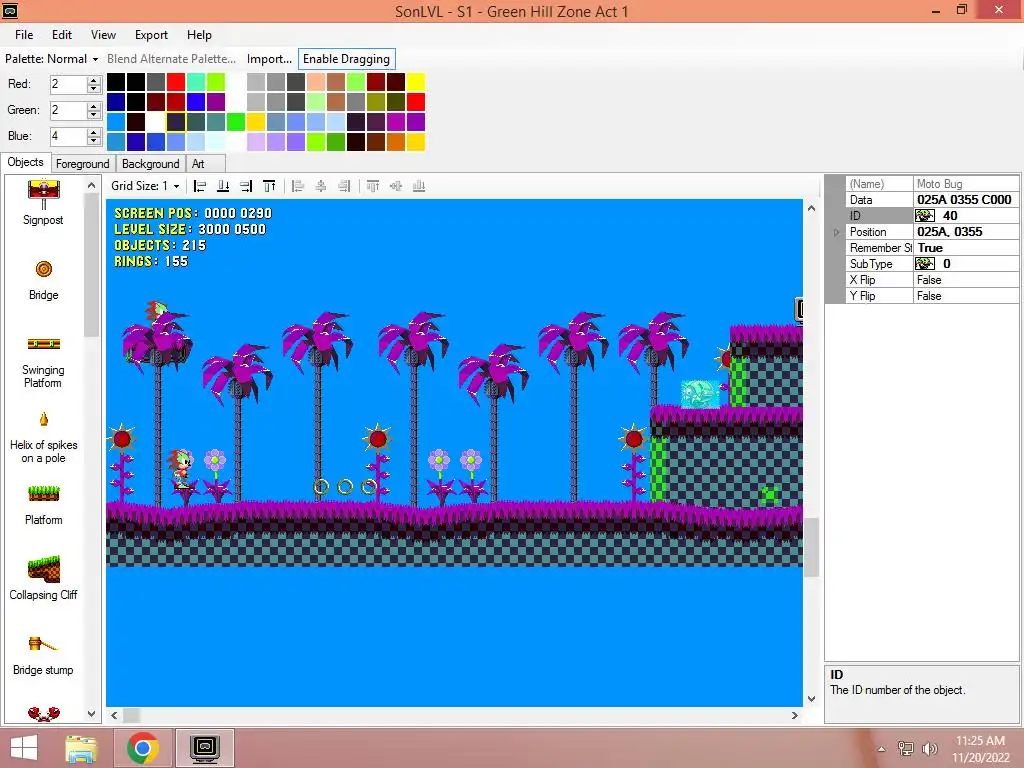The height and width of the screenshot is (768, 1024).
Task: Click the level view's horizontal scrollbar right arrow
Action: tap(794, 716)
